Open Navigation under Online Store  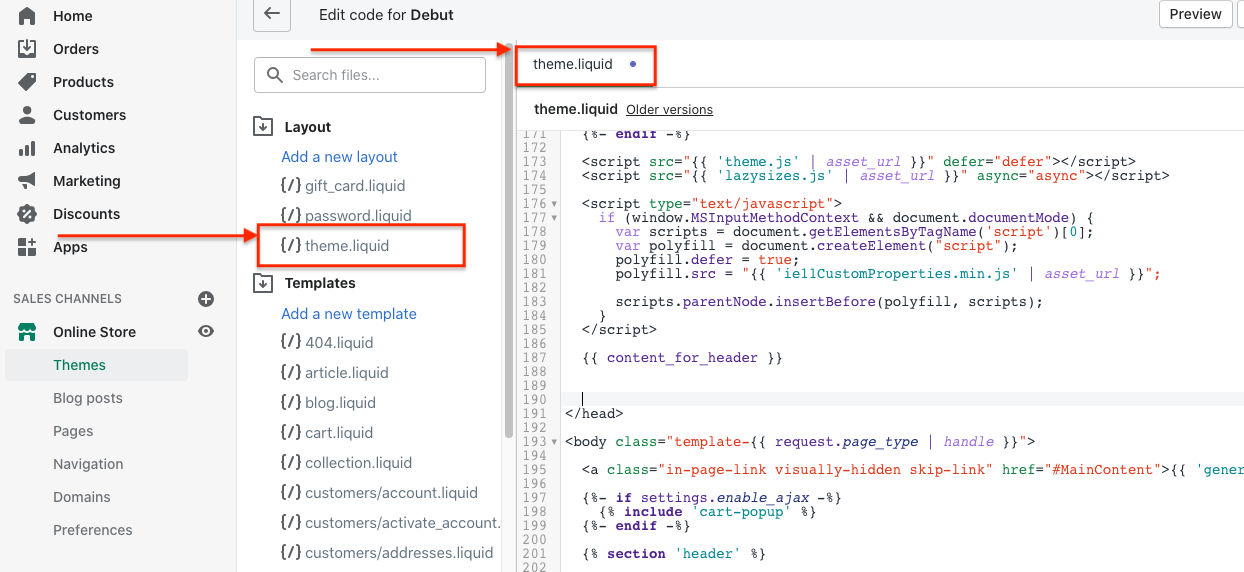pos(88,464)
